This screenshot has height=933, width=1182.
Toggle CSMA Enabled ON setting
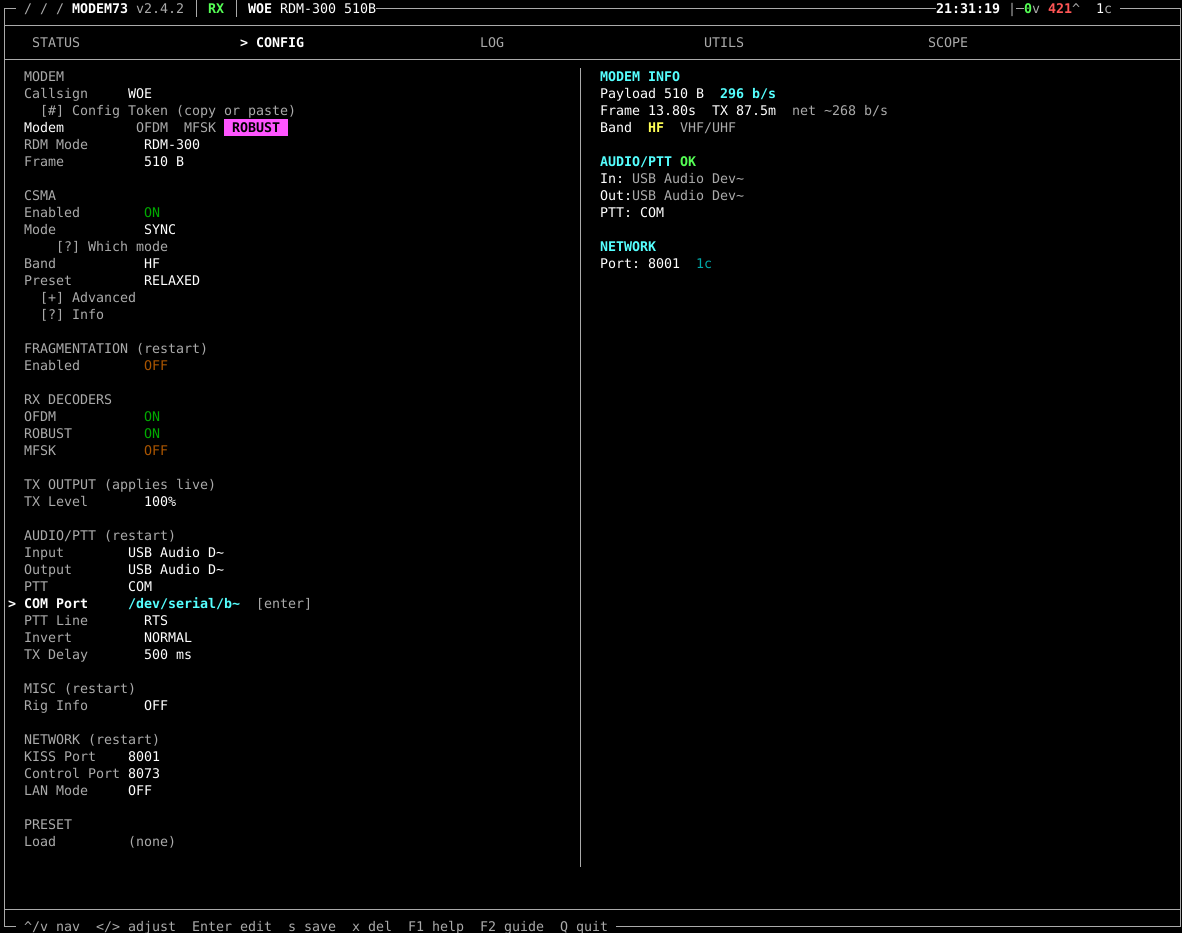[x=152, y=213]
